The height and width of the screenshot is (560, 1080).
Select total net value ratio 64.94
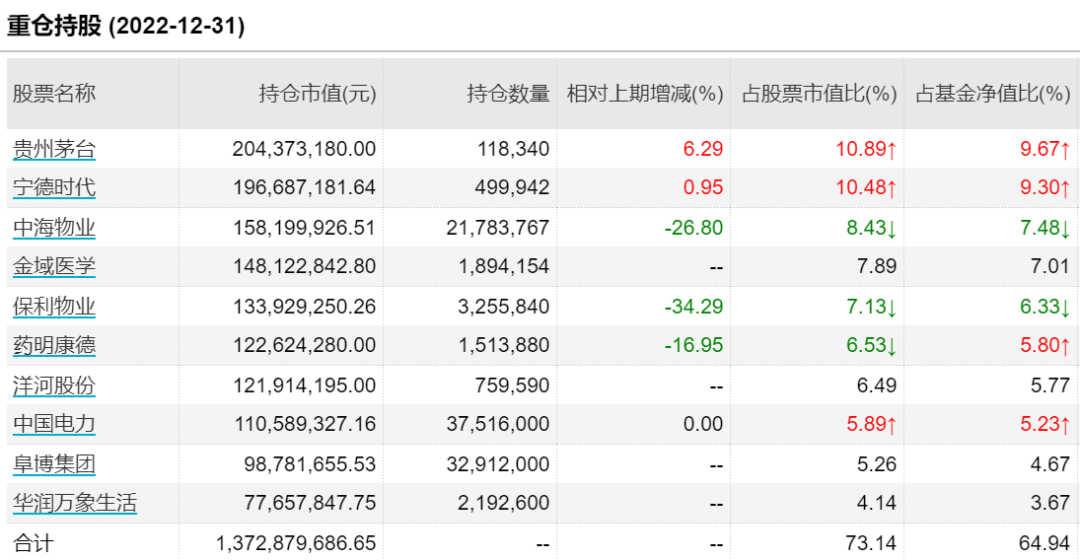pyautogui.click(x=1045, y=543)
